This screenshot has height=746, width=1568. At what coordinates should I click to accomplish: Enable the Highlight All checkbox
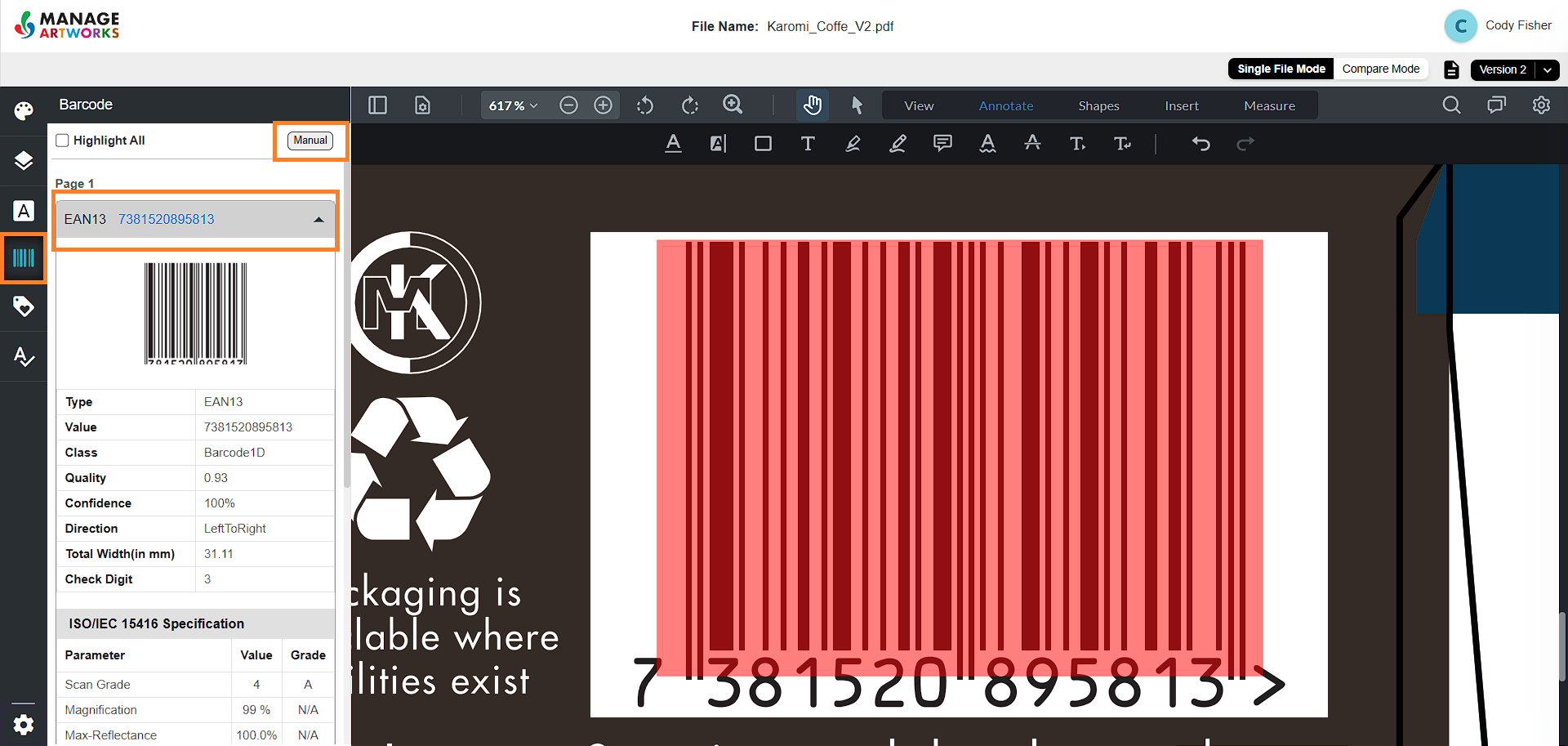coord(62,141)
